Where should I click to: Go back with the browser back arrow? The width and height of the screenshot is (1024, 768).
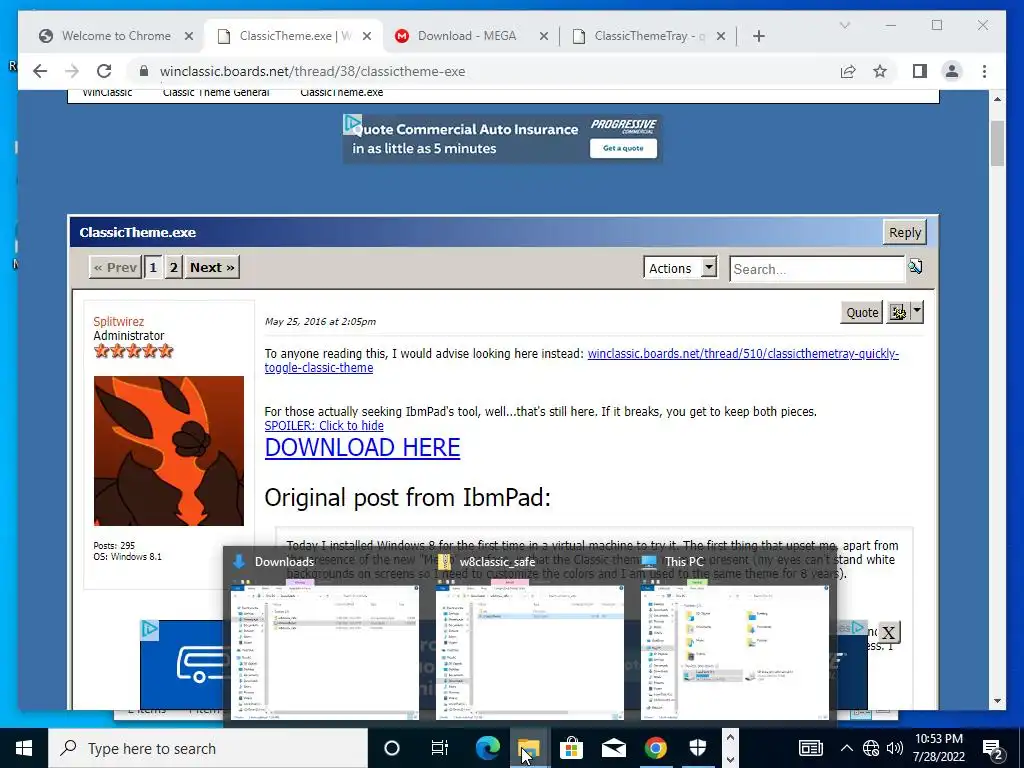(40, 71)
